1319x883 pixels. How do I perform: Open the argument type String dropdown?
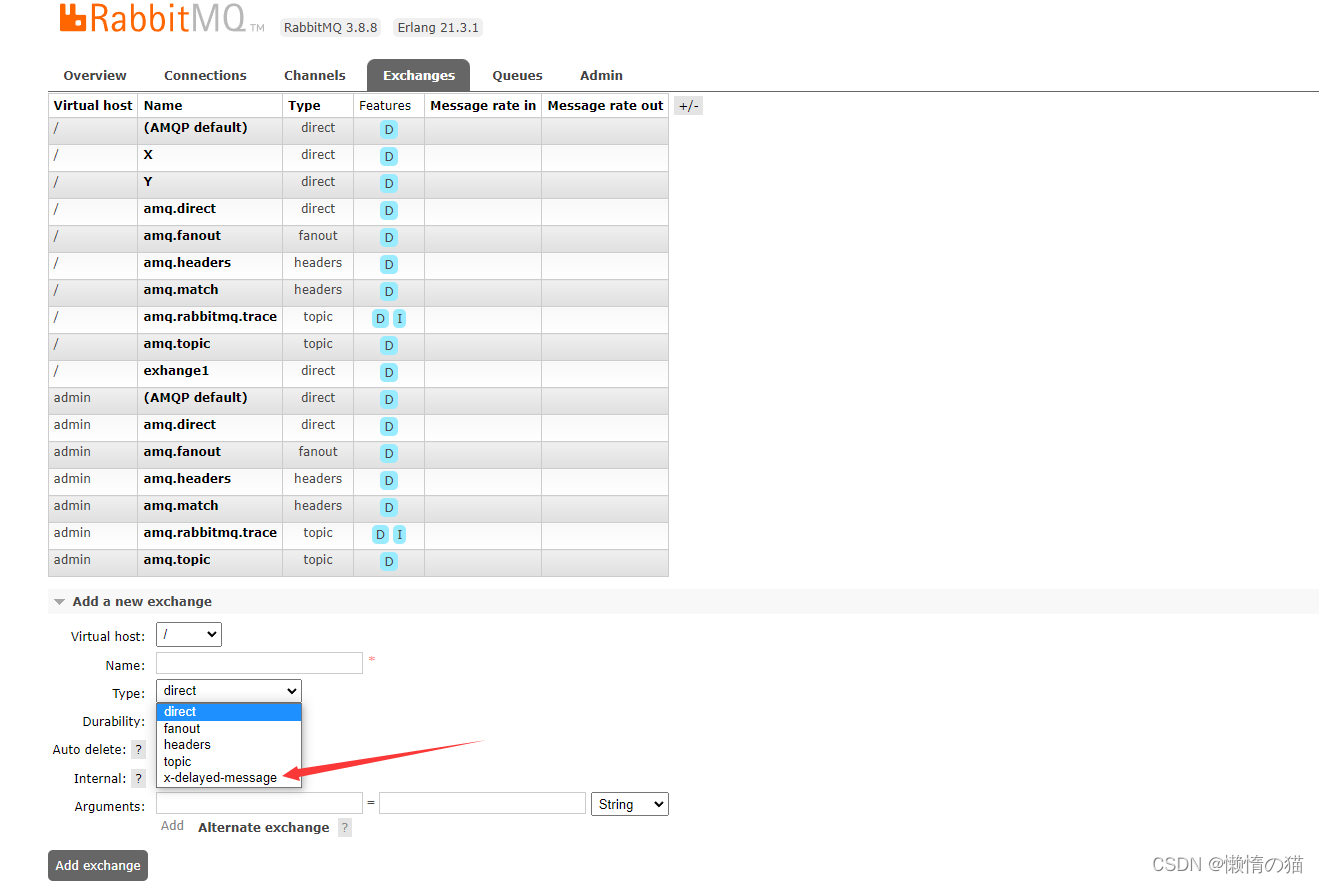pos(630,804)
